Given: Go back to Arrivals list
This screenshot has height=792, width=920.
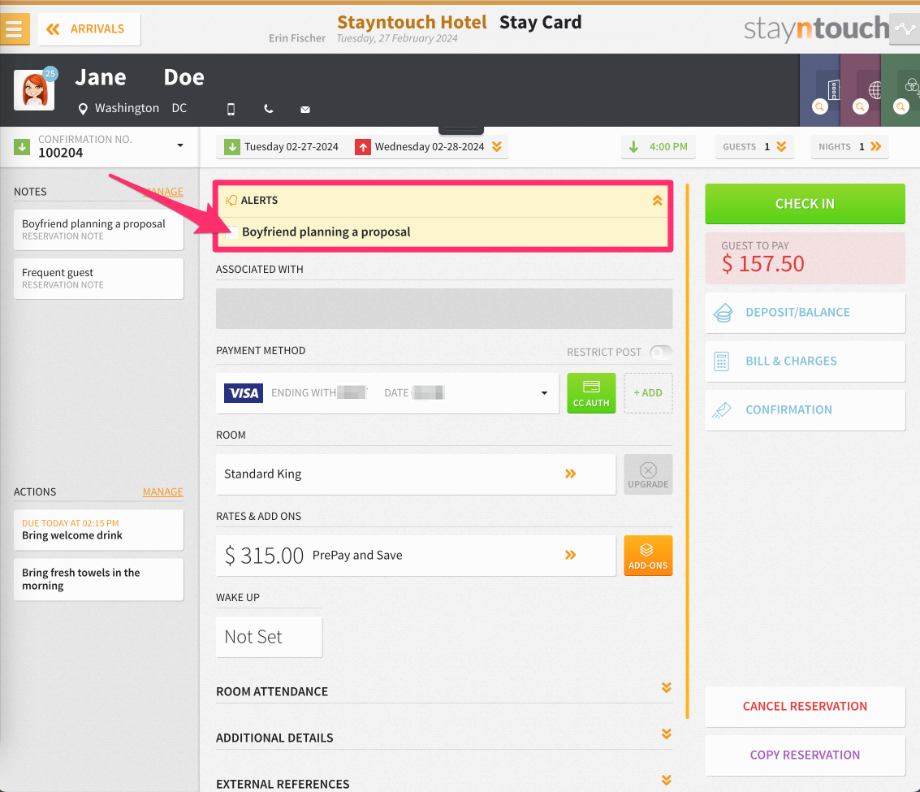Looking at the screenshot, I should tap(89, 29).
